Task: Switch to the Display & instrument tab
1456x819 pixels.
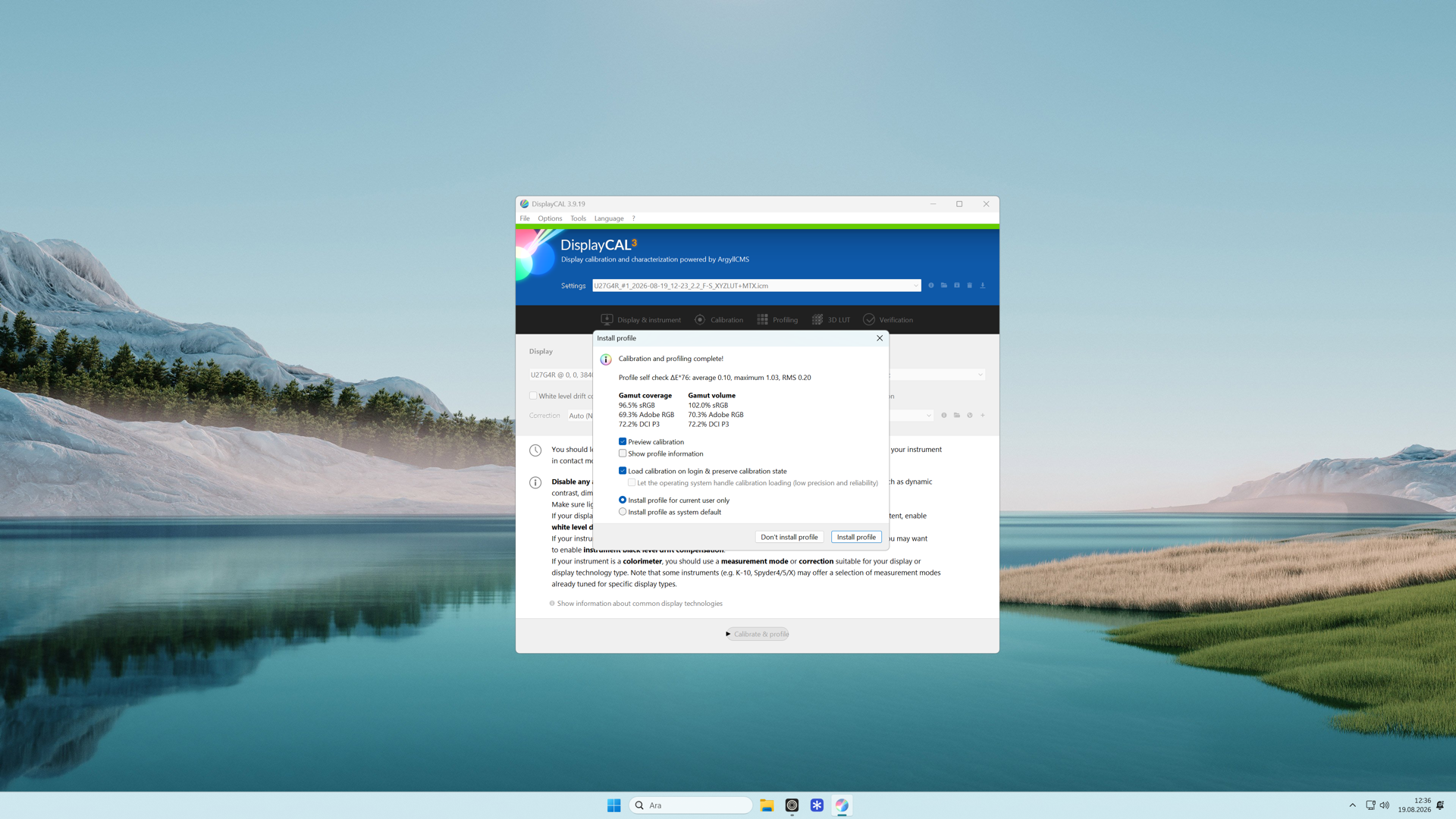Action: (x=641, y=320)
